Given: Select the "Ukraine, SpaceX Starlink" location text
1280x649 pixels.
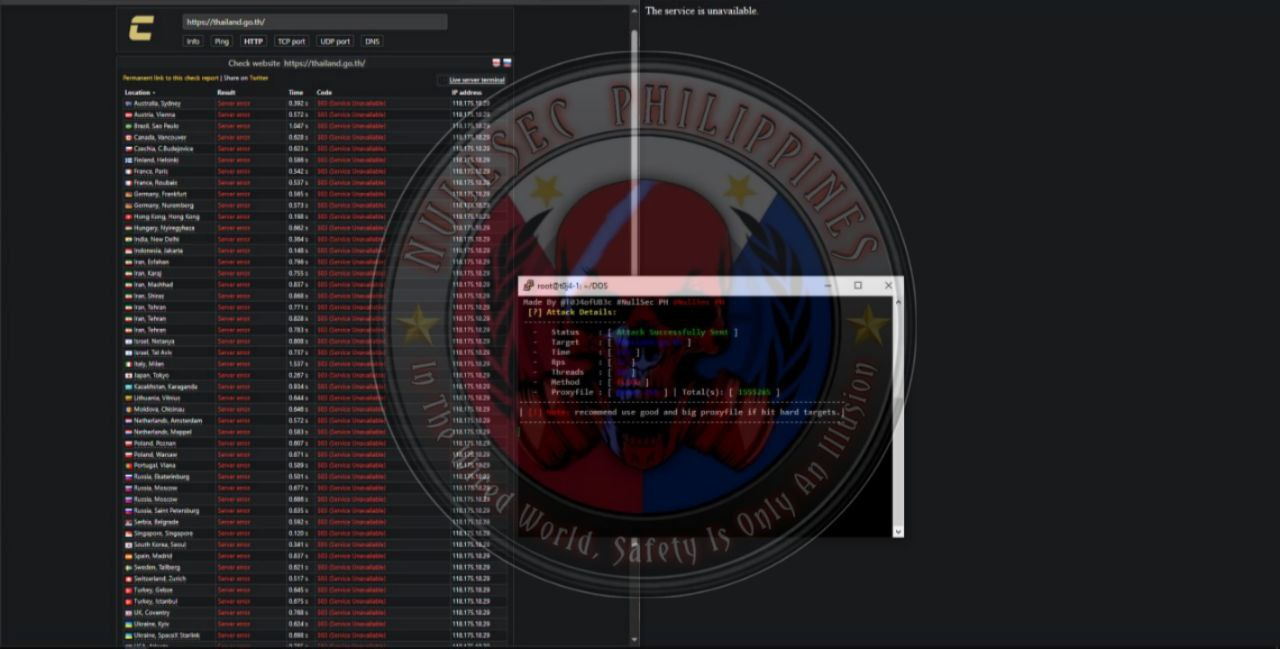Looking at the screenshot, I should pos(166,635).
